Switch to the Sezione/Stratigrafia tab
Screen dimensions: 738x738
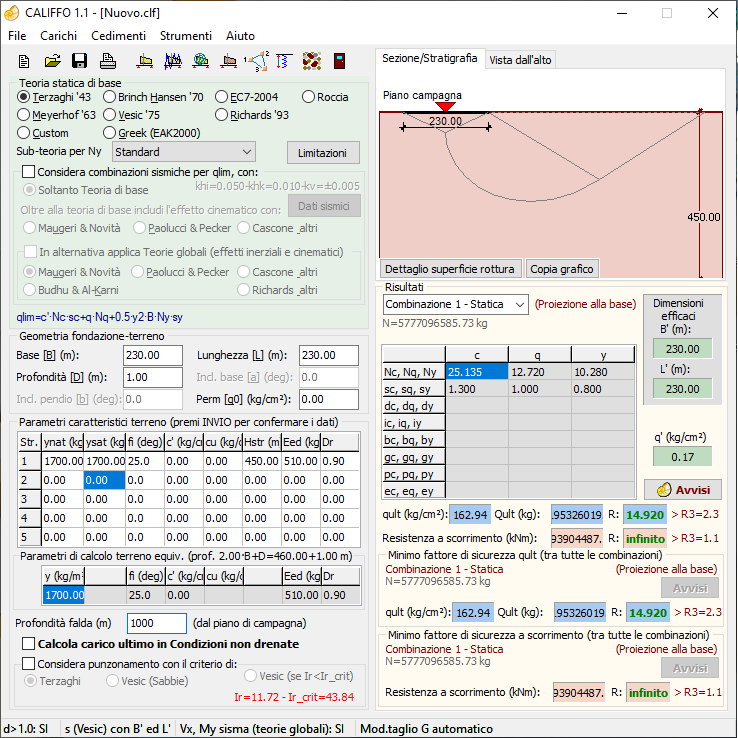(430, 58)
